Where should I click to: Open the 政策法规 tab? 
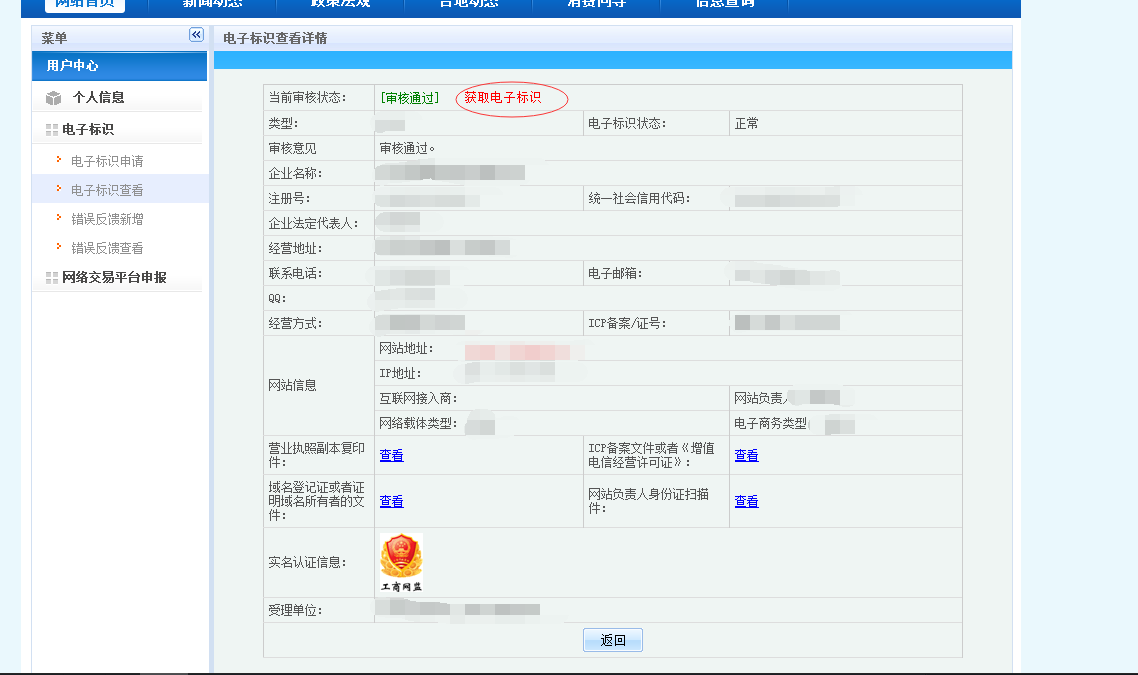(340, 4)
